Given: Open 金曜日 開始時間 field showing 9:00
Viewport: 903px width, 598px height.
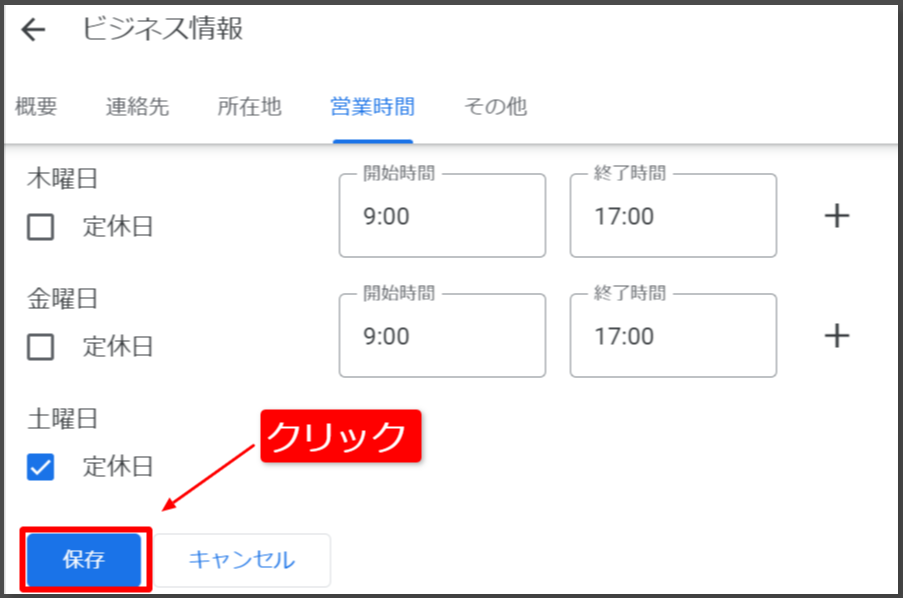Looking at the screenshot, I should pos(442,335).
